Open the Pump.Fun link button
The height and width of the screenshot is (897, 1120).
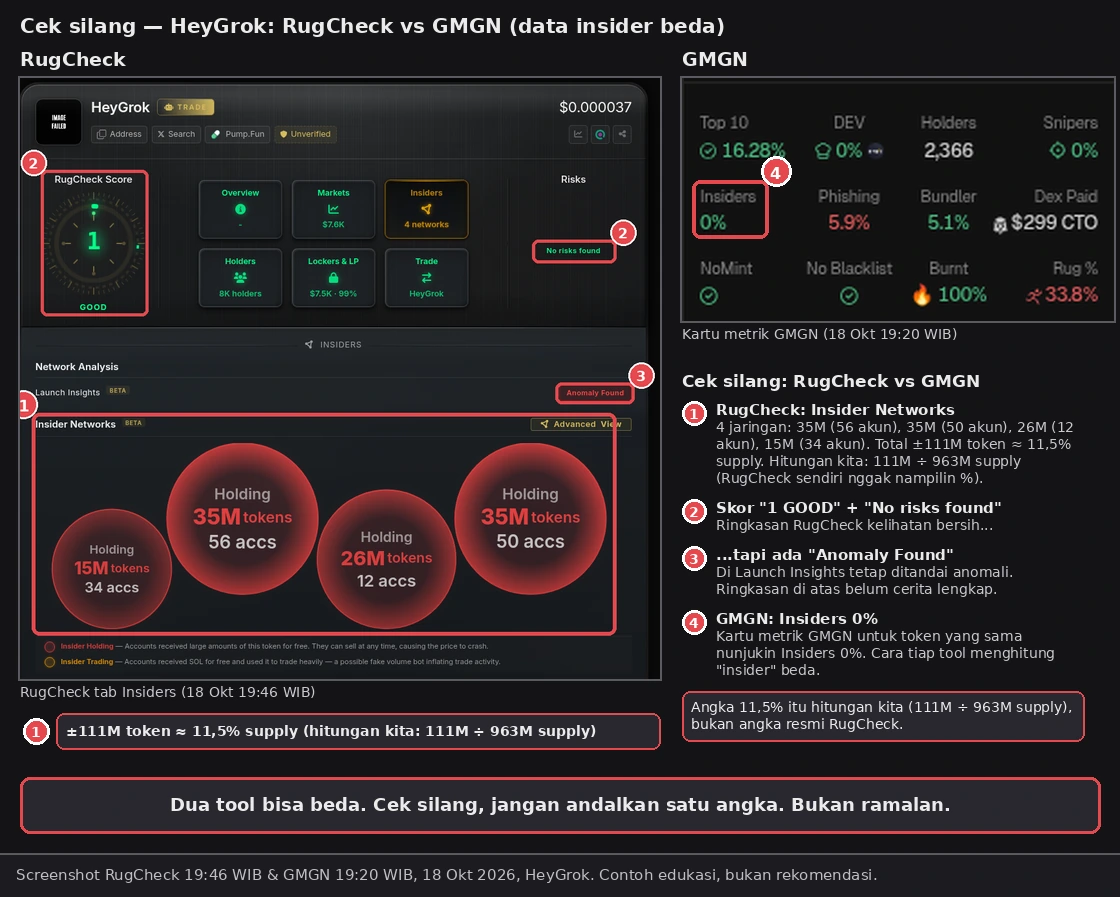pos(238,134)
